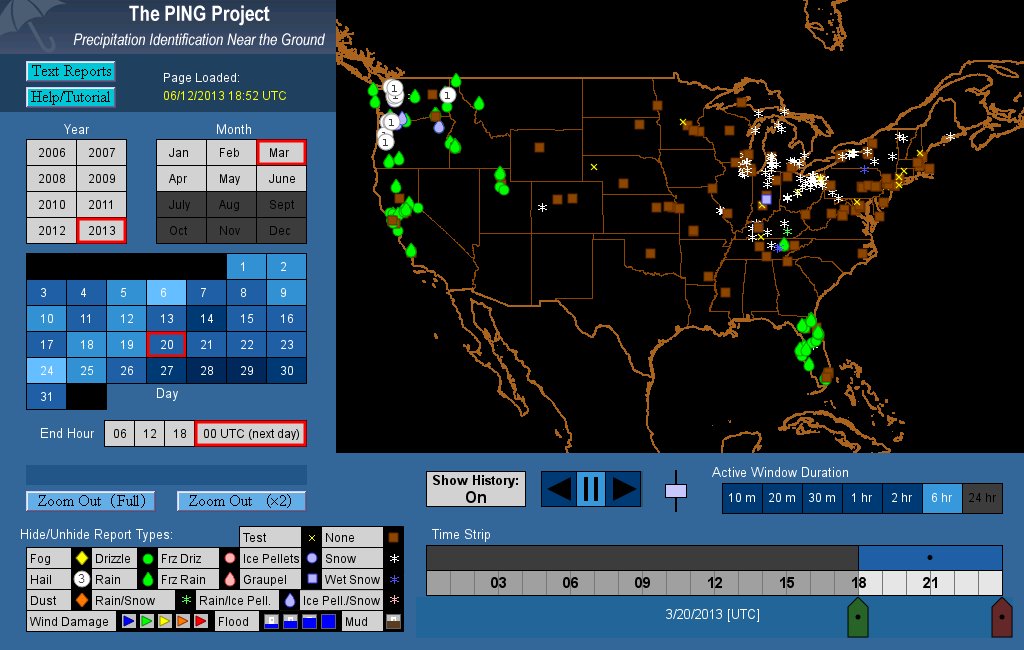1024x650 pixels.
Task: Hide or unhide Snow reports
Action: pos(340,559)
